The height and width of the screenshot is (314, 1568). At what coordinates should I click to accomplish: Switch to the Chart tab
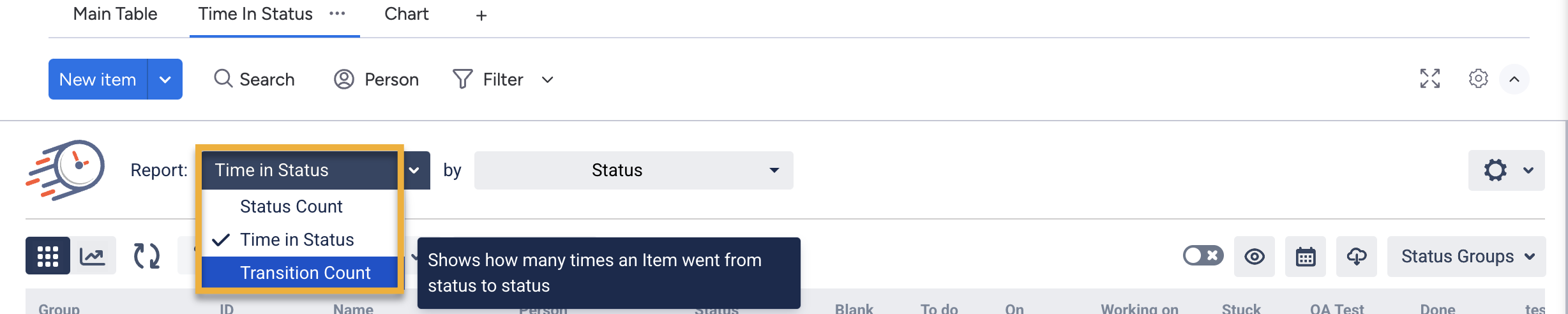click(406, 14)
